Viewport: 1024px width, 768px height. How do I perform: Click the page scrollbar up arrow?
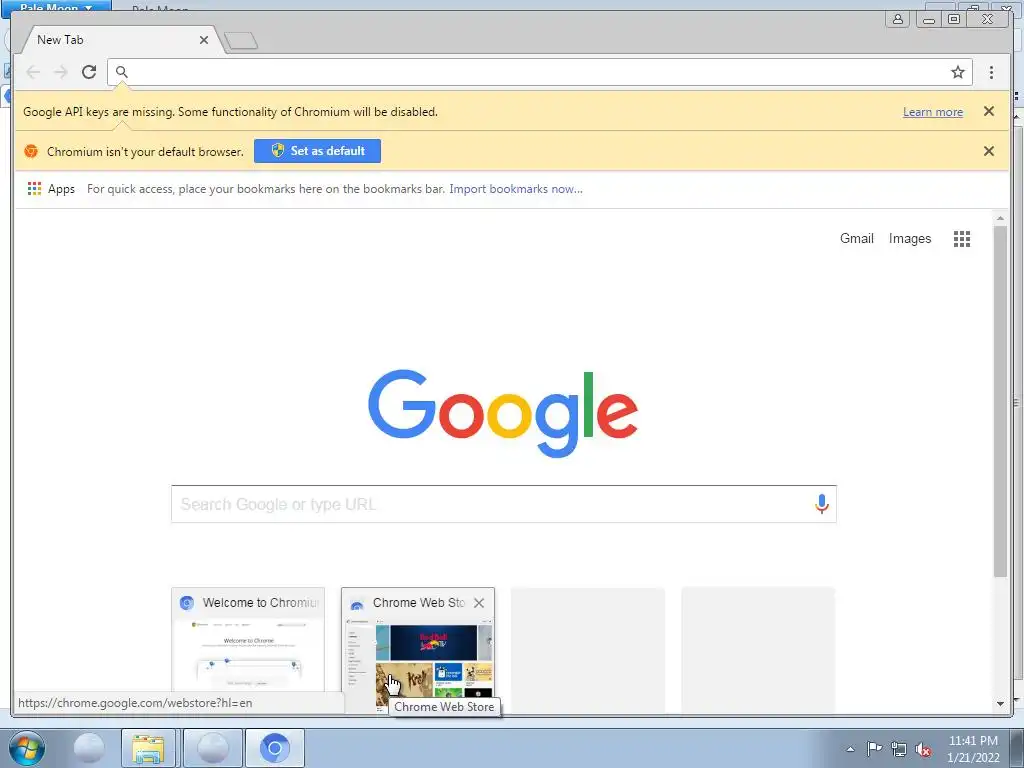(x=1000, y=219)
